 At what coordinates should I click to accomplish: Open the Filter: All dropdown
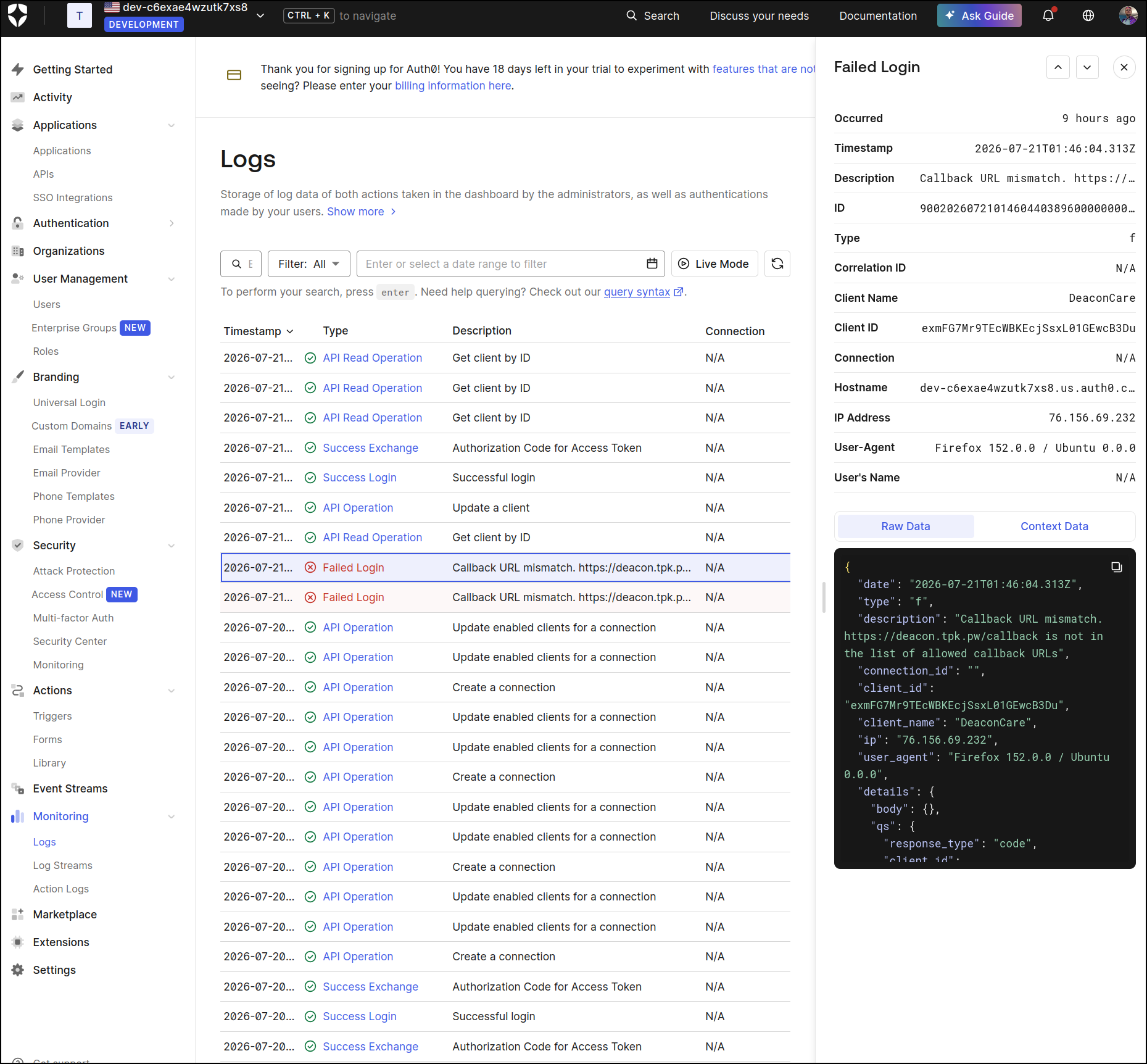pos(309,264)
